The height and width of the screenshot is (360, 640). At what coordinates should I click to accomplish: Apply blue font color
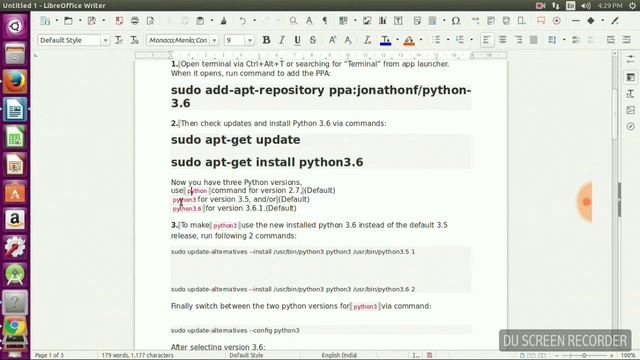(385, 40)
